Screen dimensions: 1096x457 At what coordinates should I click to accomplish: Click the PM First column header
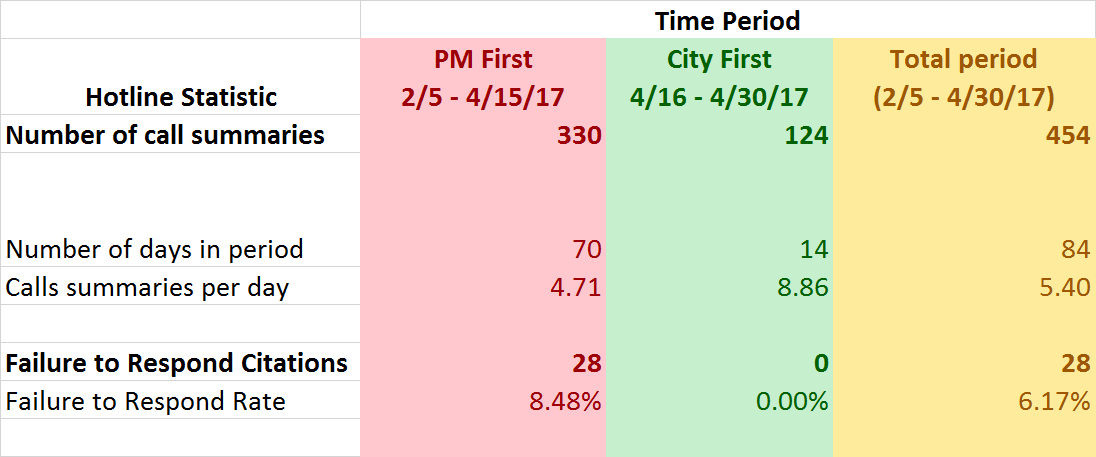click(483, 78)
